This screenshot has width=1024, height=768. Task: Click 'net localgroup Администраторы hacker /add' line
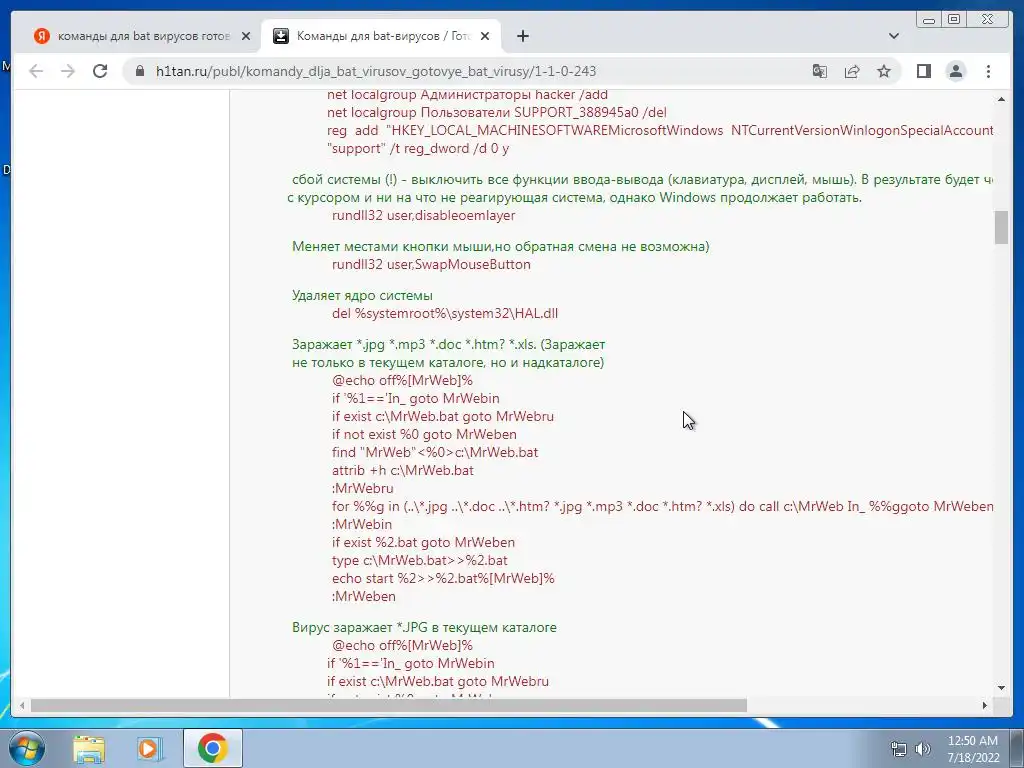click(468, 95)
